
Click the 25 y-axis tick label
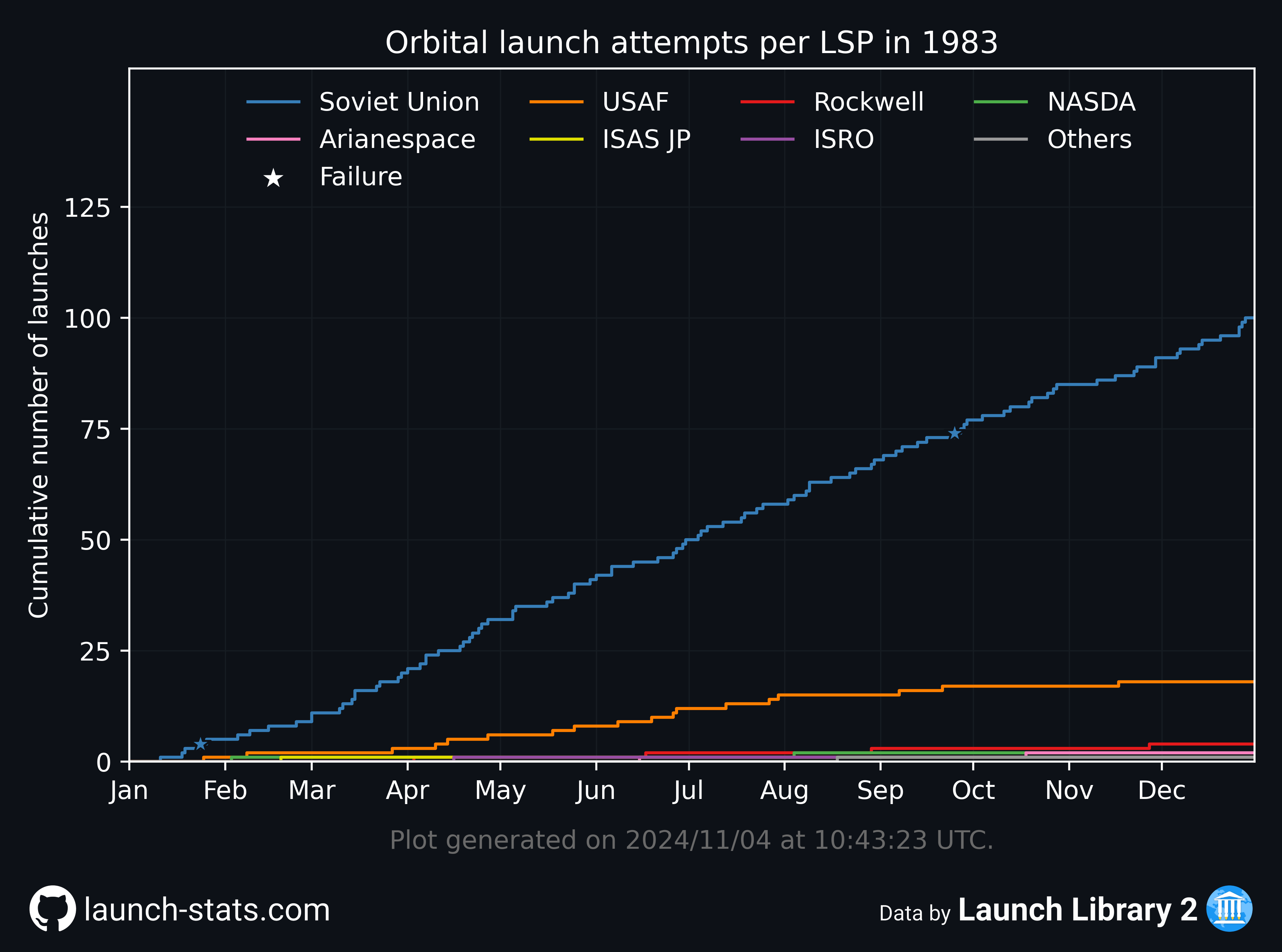95,652
